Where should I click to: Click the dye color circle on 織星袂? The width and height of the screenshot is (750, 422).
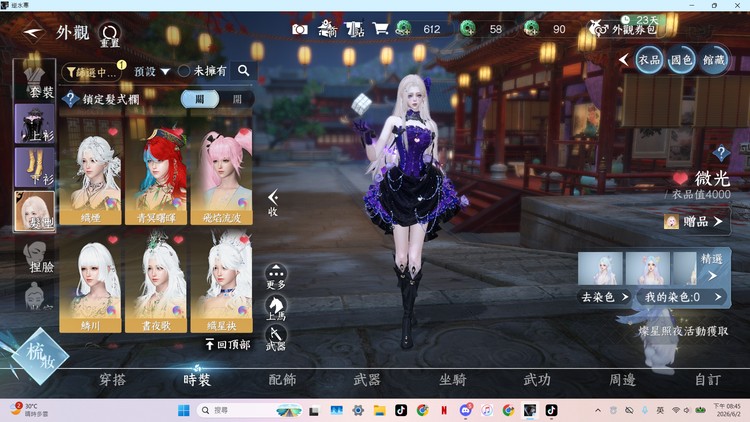pyautogui.click(x=243, y=311)
